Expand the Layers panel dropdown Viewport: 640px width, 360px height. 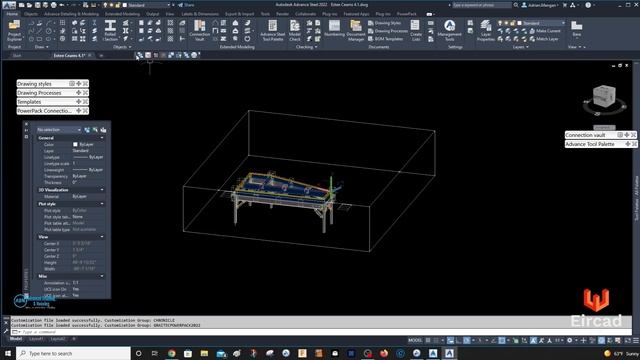pyautogui.click(x=520, y=47)
